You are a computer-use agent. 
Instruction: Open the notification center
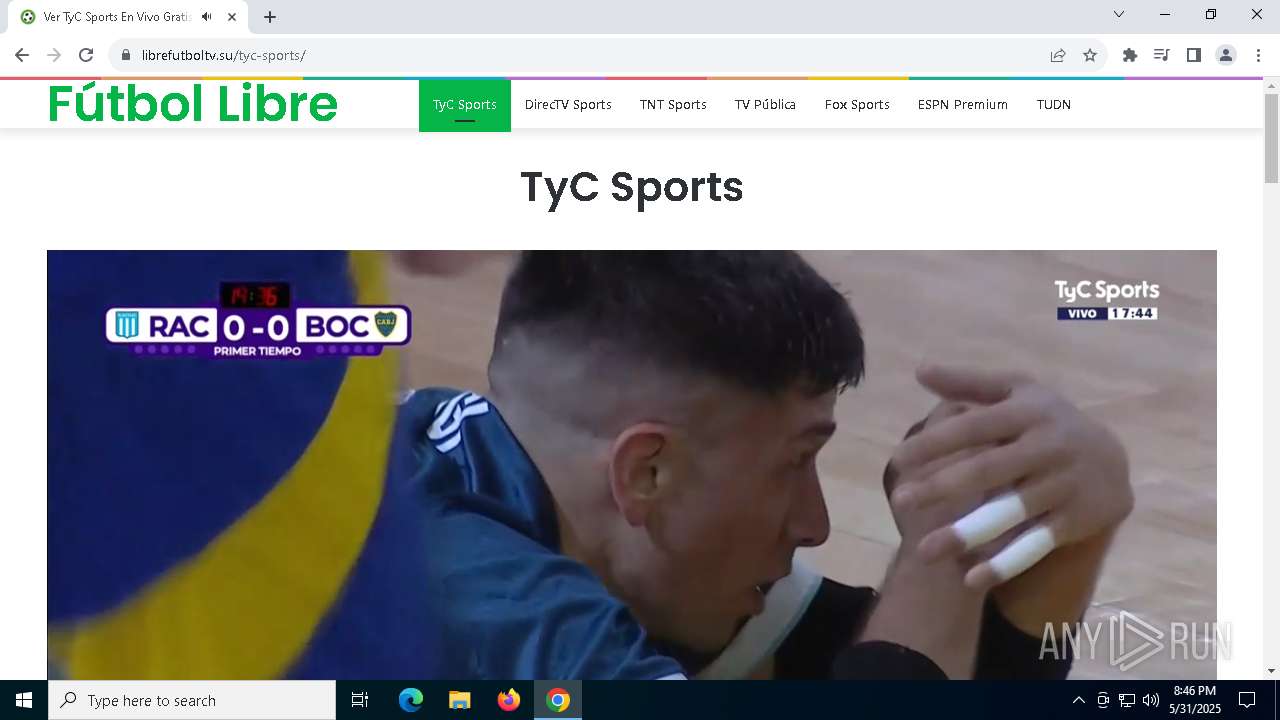point(1247,700)
